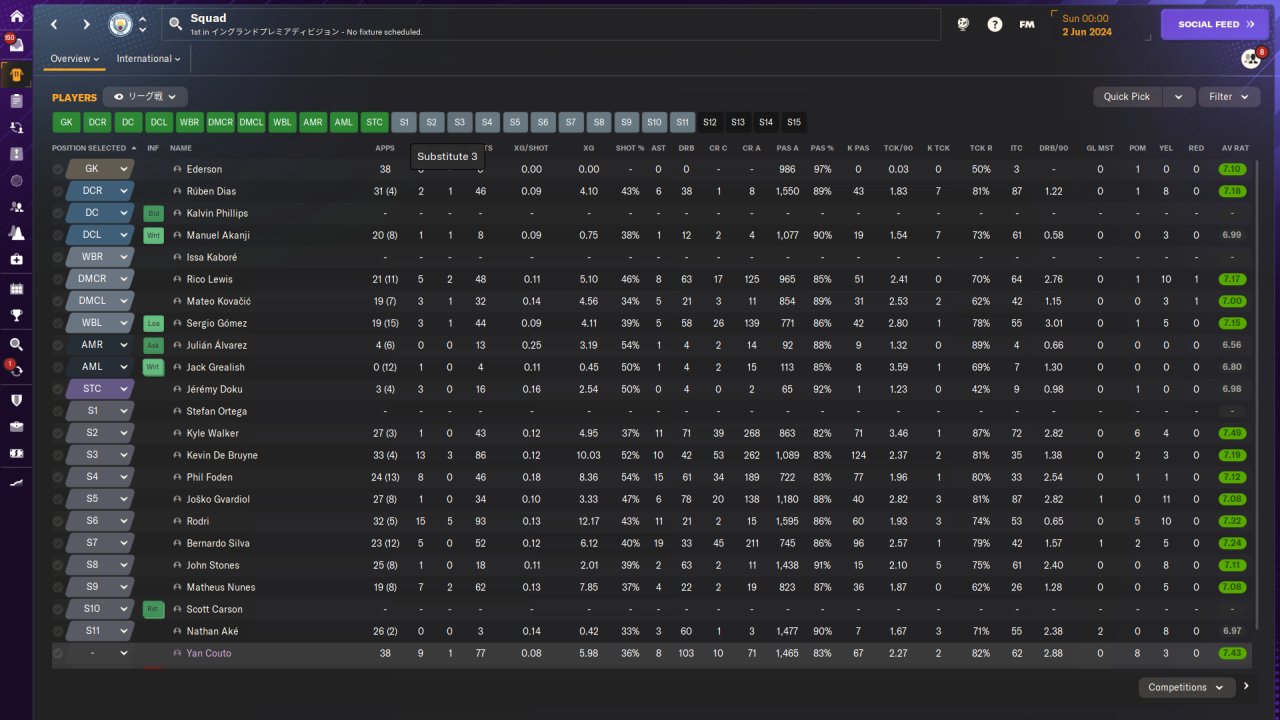Tick the selection circle for Nathan Aké

58,631
